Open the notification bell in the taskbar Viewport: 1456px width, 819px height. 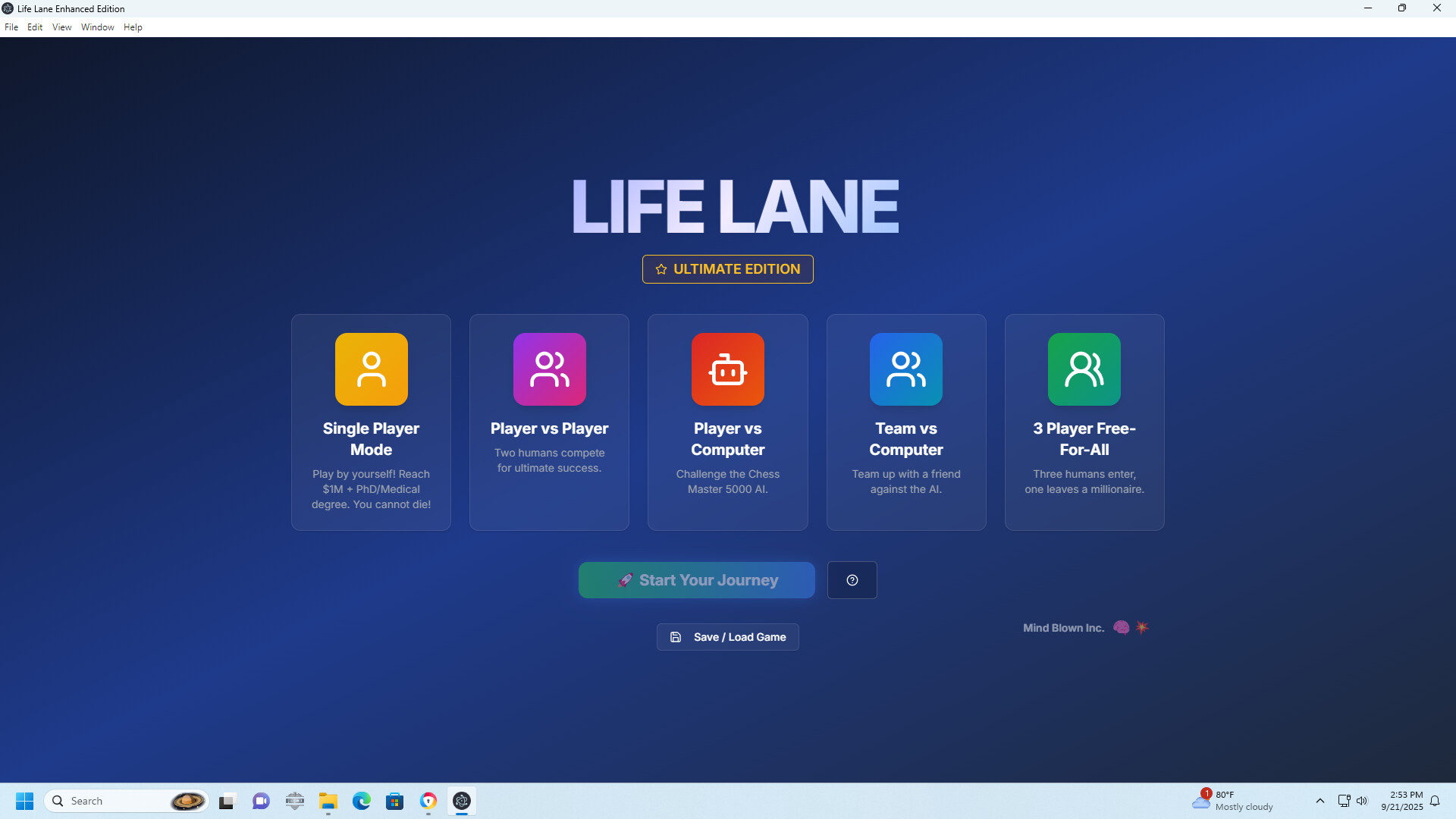click(x=1435, y=801)
